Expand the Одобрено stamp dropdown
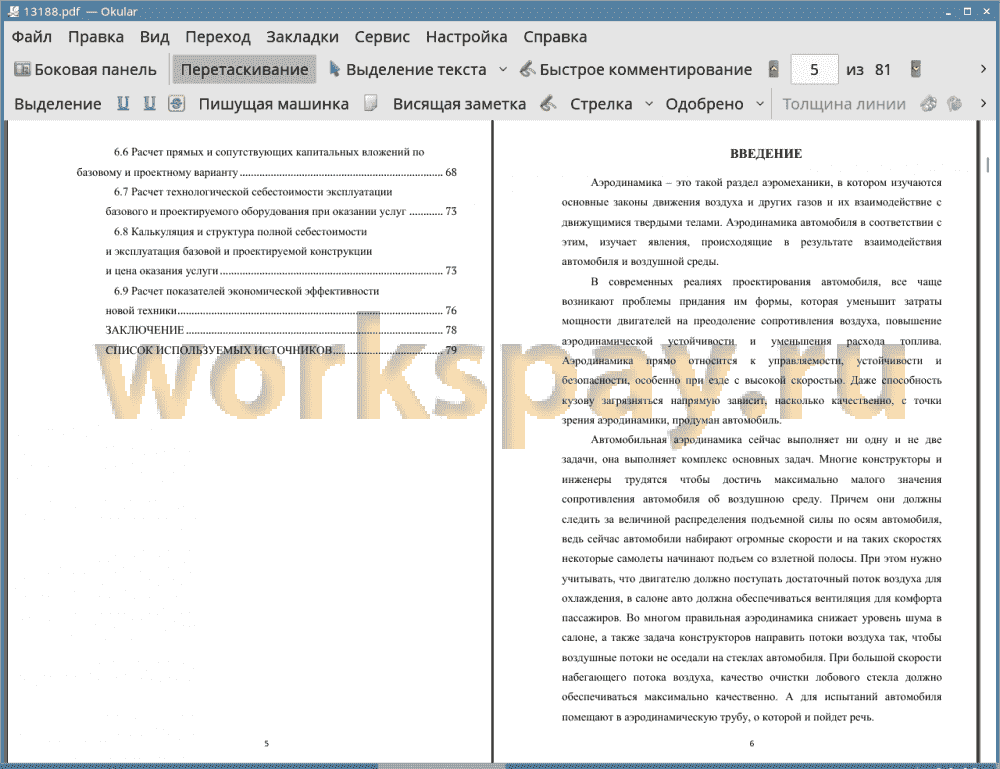Screen dimensions: 1000x769 point(760,103)
